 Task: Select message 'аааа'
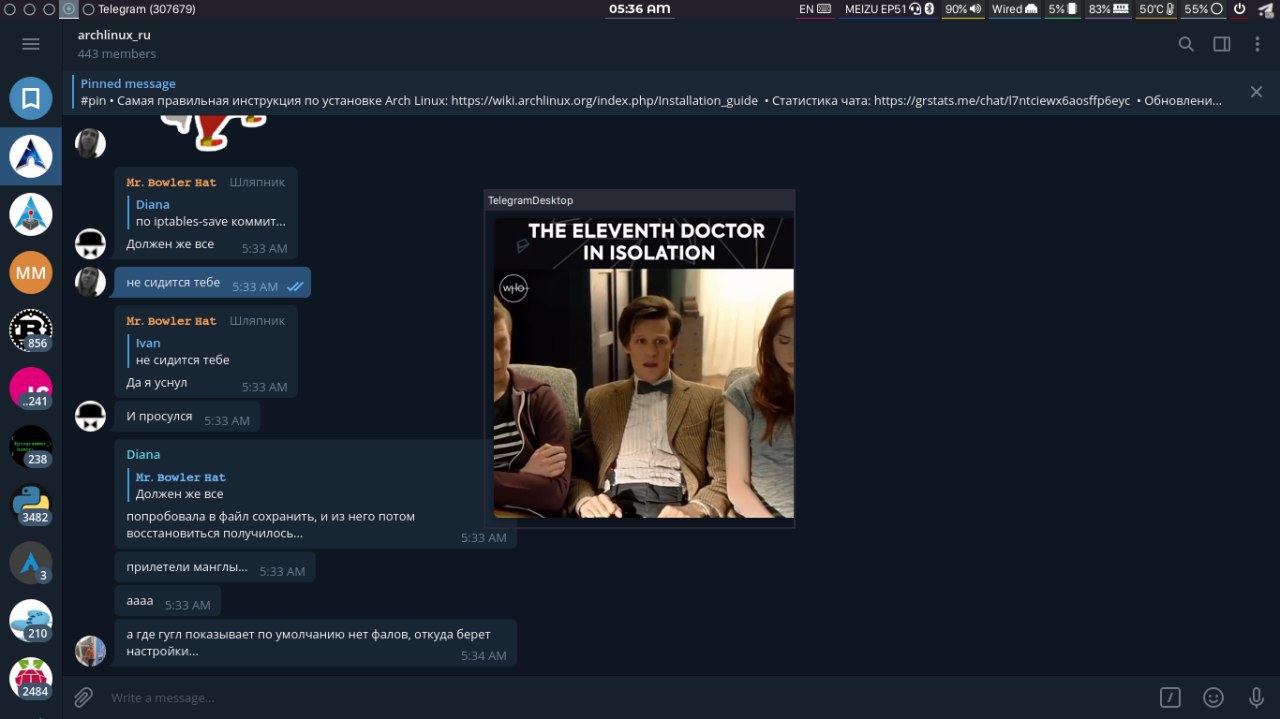(x=168, y=602)
